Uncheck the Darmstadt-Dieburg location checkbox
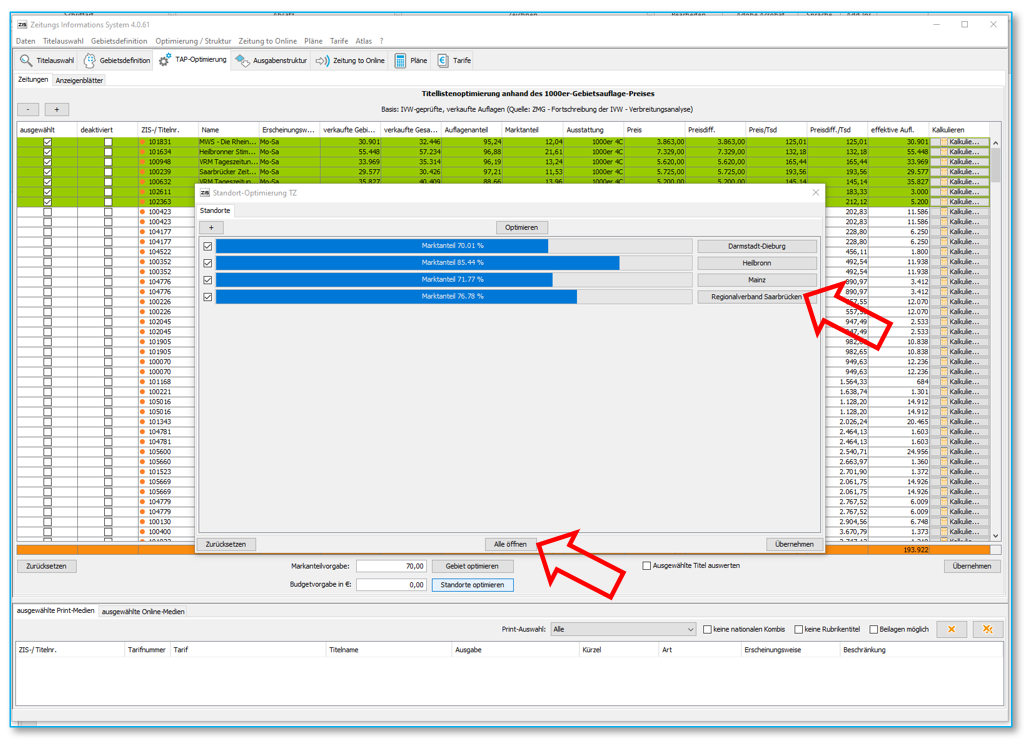The height and width of the screenshot is (743, 1026). [208, 246]
